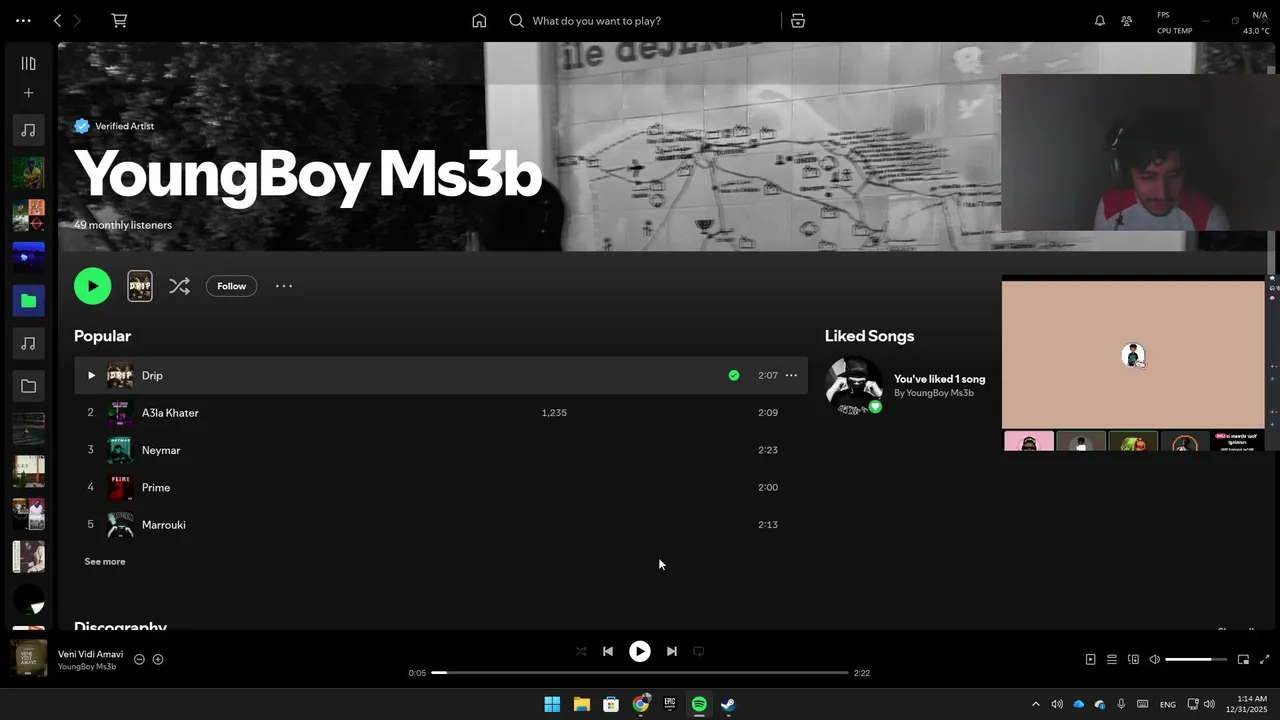The width and height of the screenshot is (1280, 720).
Task: Expand popular tracks with See more
Action: (x=105, y=561)
